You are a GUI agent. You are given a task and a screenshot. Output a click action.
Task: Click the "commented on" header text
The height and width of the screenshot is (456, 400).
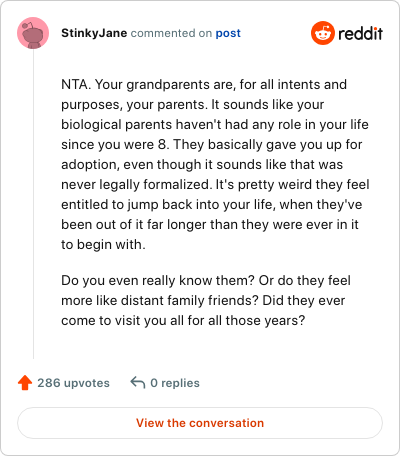click(171, 33)
